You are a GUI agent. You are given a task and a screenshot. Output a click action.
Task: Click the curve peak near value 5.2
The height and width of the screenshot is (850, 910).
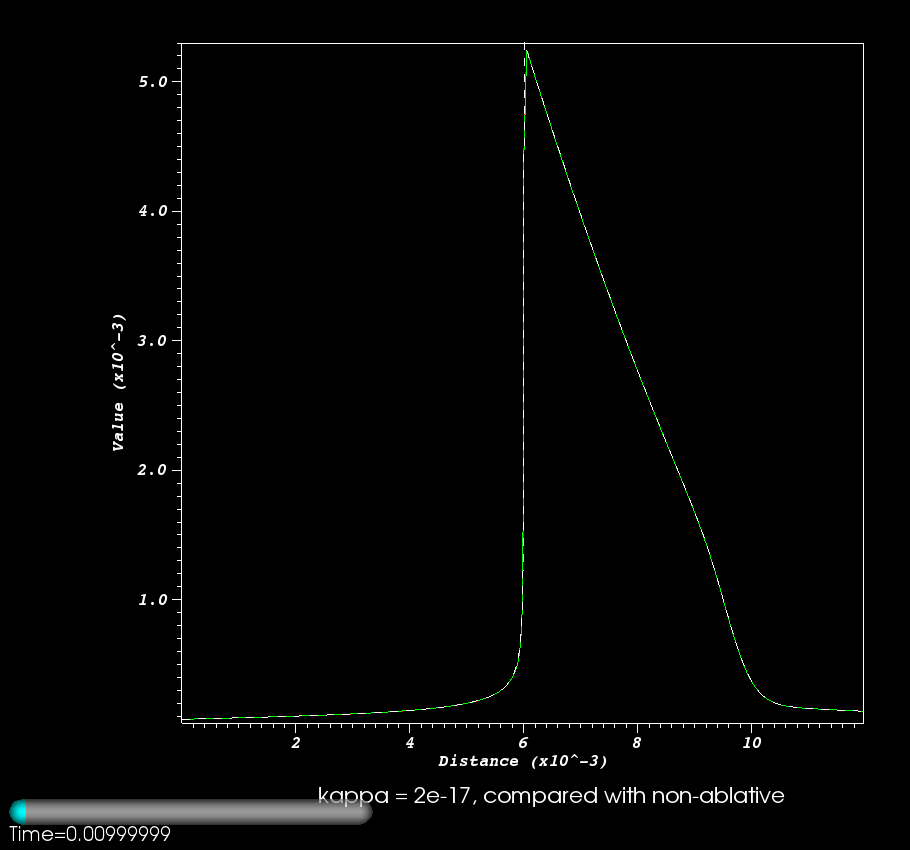pyautogui.click(x=526, y=52)
